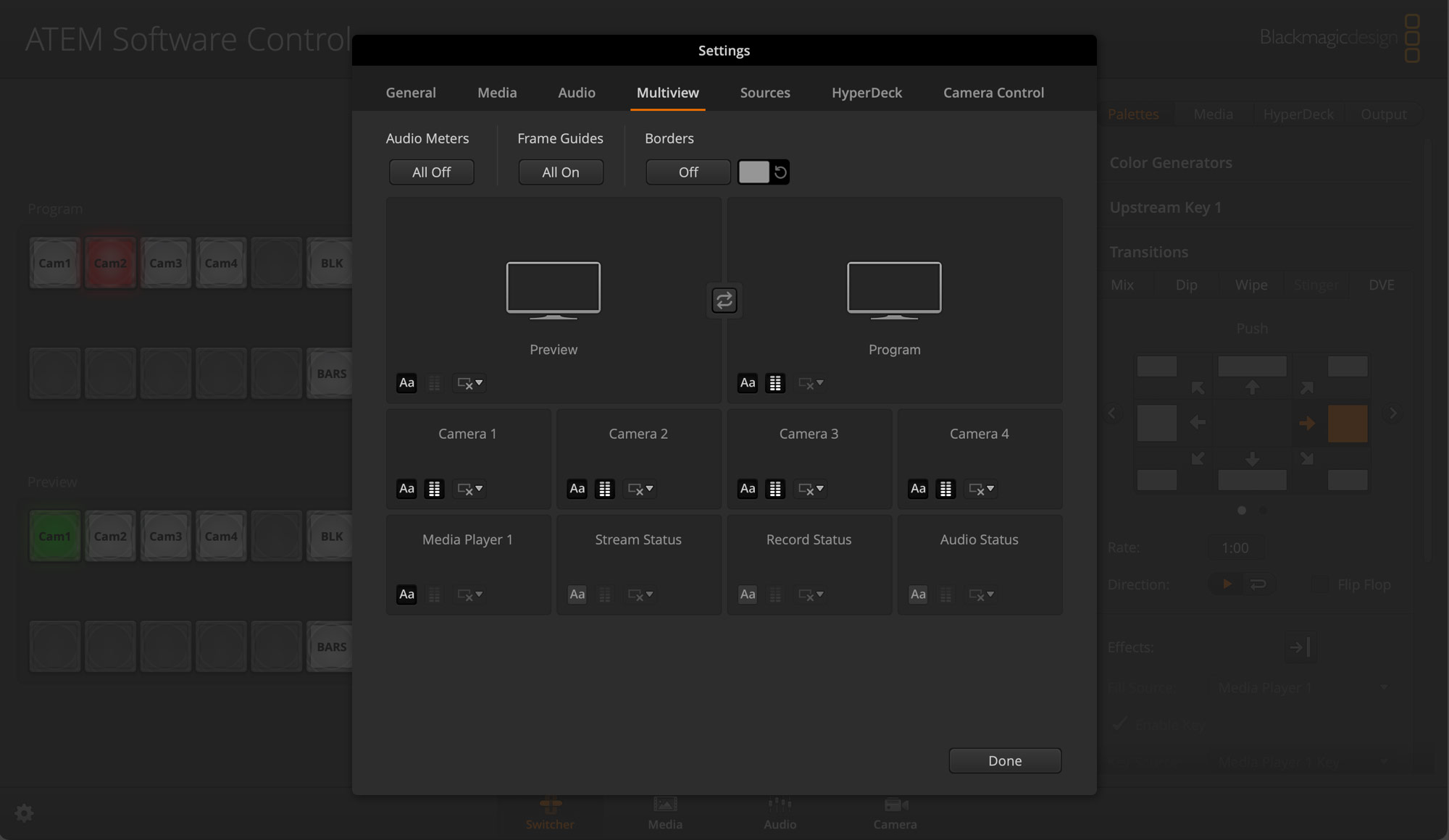Viewport: 1449px width, 840px height.
Task: Swap Preview and Program multiview windows
Action: pyautogui.click(x=724, y=300)
